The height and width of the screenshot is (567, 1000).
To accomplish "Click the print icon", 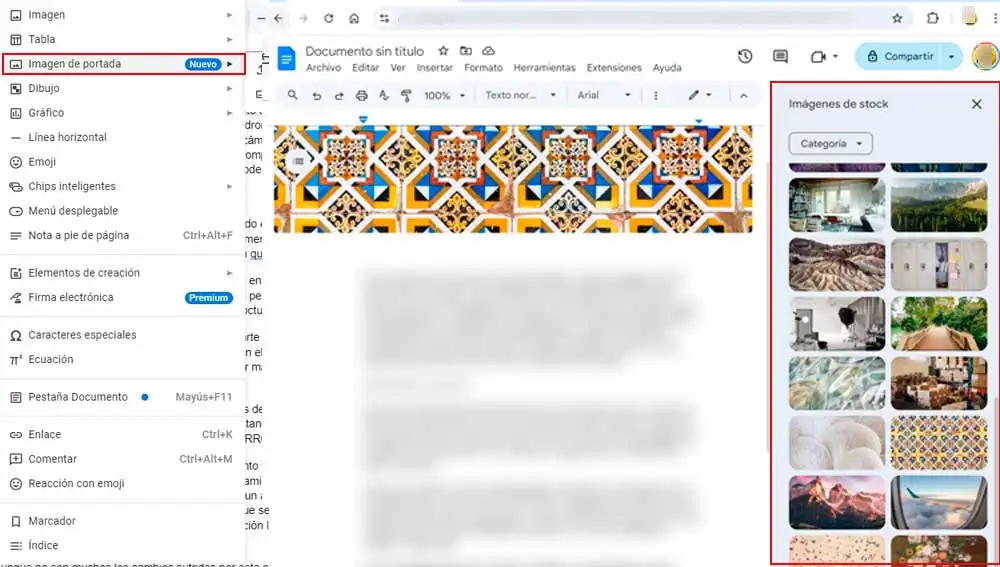I will (362, 96).
